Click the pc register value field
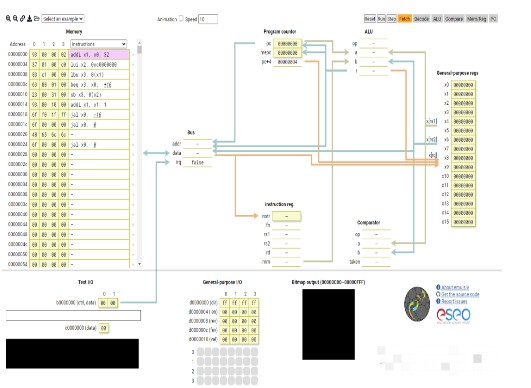The width and height of the screenshot is (531, 388). [288, 44]
